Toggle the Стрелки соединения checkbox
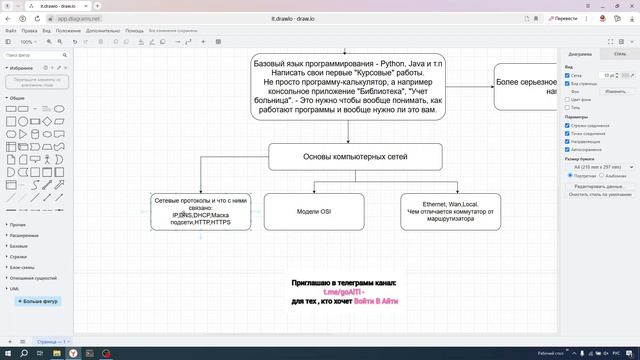Viewport: 640px width, 360px height. point(567,126)
